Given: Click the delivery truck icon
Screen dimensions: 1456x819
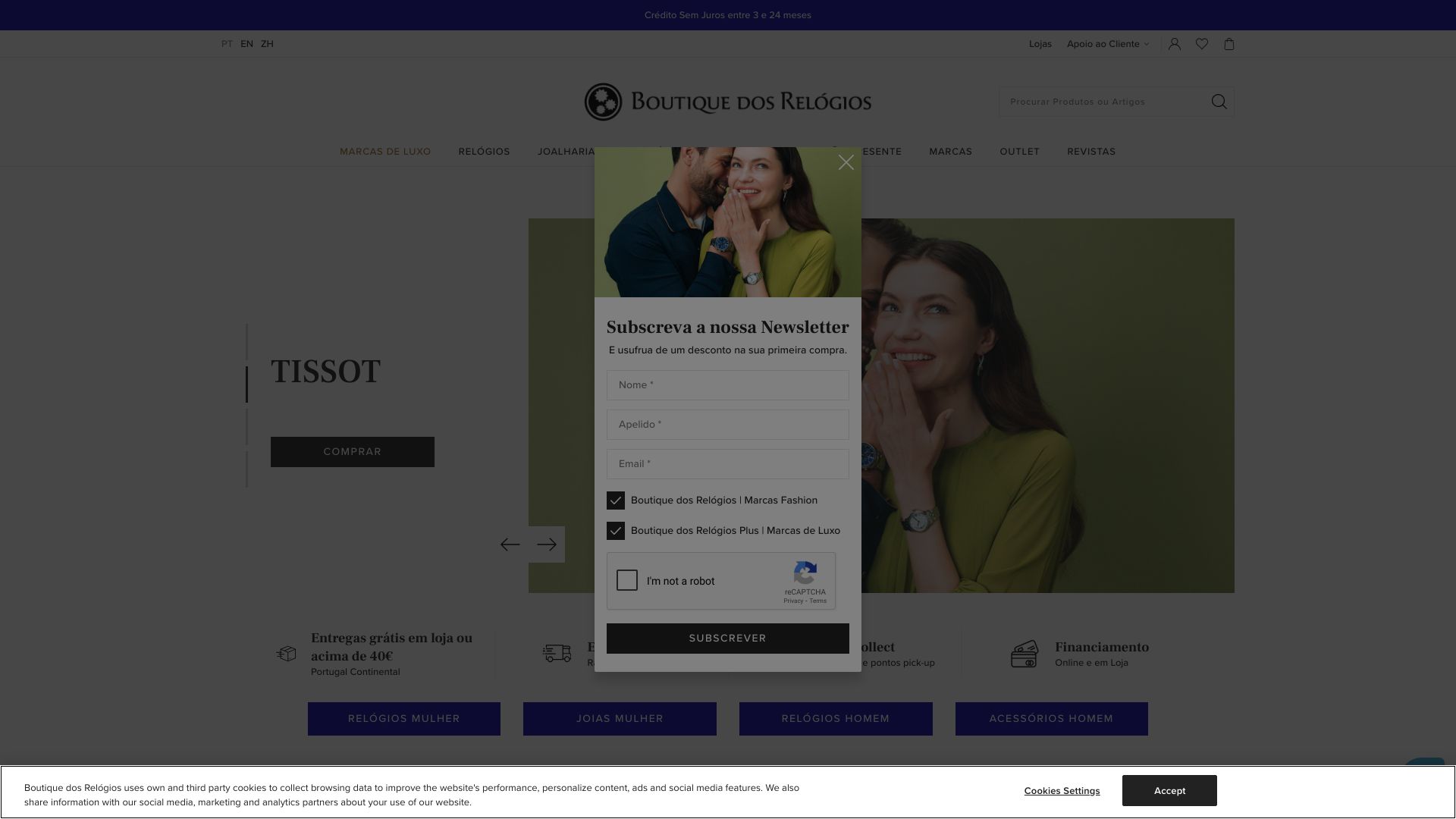Looking at the screenshot, I should tap(557, 653).
